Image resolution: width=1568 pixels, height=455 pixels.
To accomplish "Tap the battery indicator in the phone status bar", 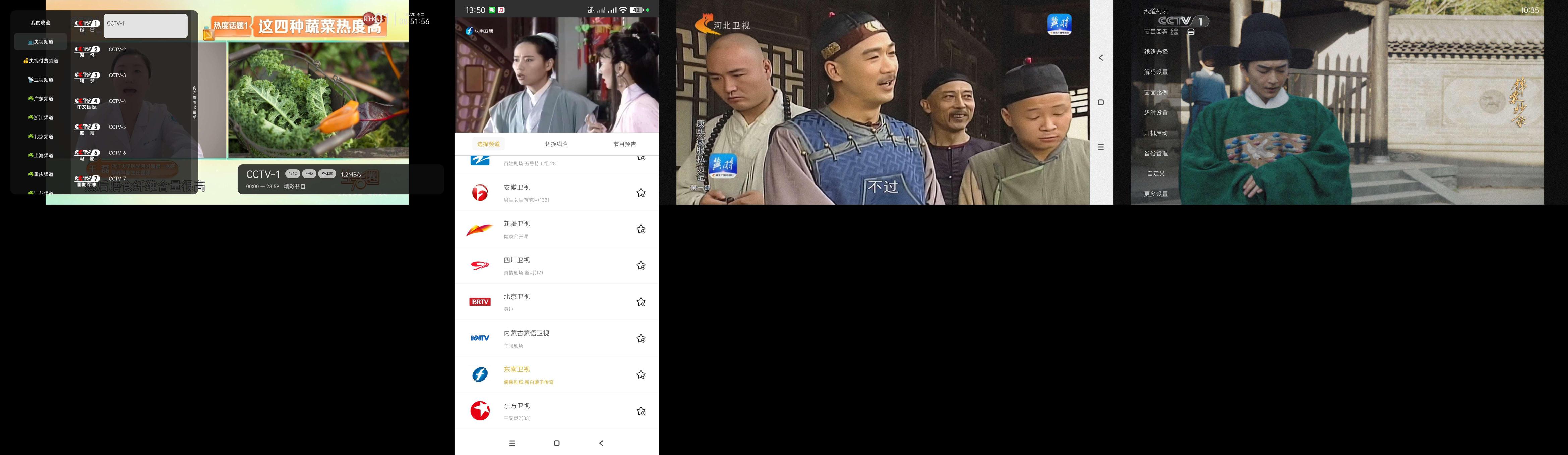I will tap(636, 10).
